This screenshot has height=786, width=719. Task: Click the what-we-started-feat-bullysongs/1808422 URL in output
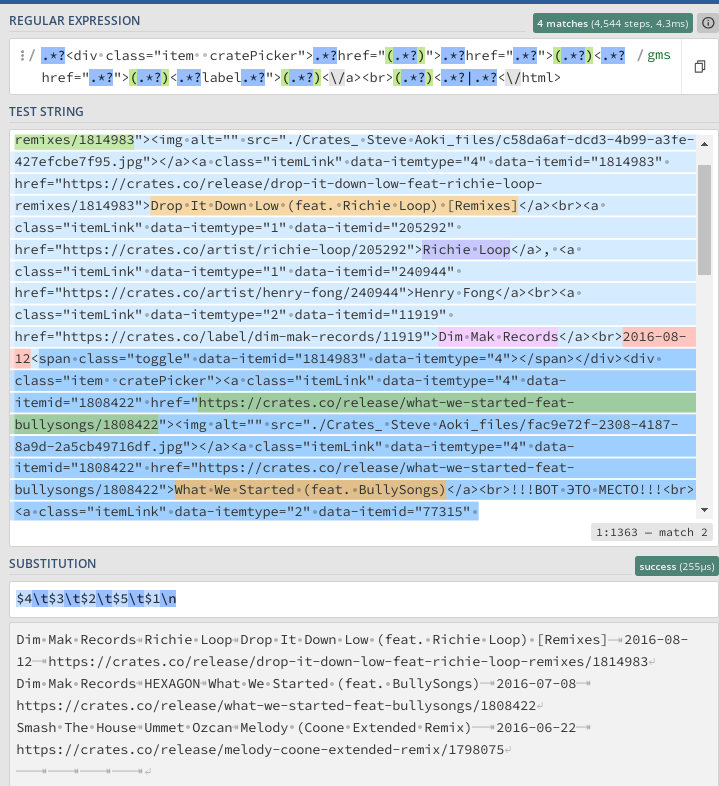276,706
